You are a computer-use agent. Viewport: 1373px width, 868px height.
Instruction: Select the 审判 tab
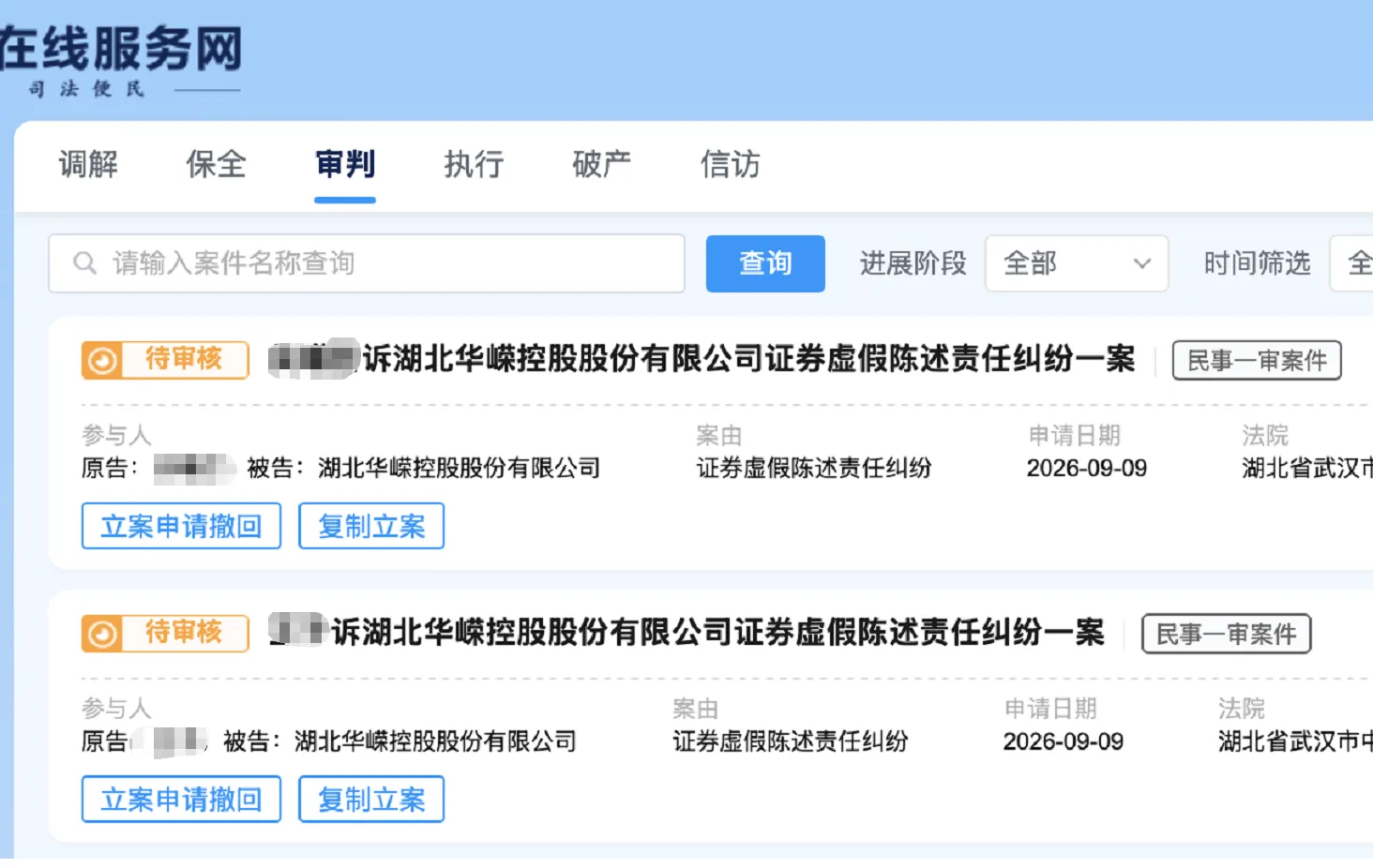pos(345,164)
